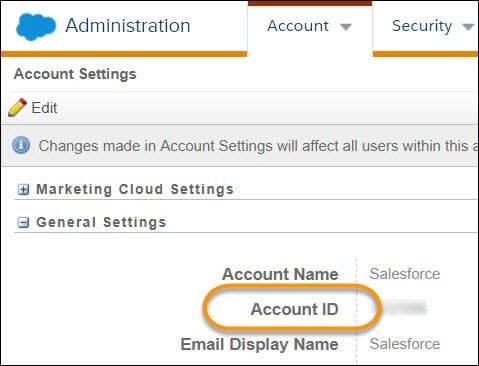
Task: Select the Account Name value Salesforce
Action: tap(405, 274)
